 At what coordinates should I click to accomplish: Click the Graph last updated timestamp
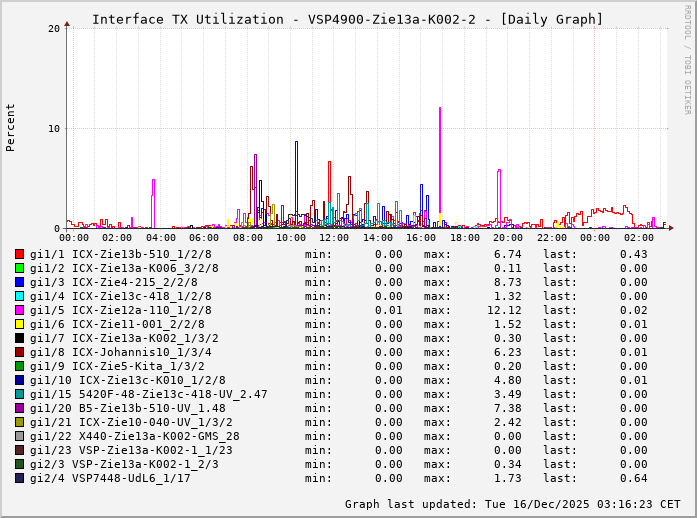coord(512,504)
